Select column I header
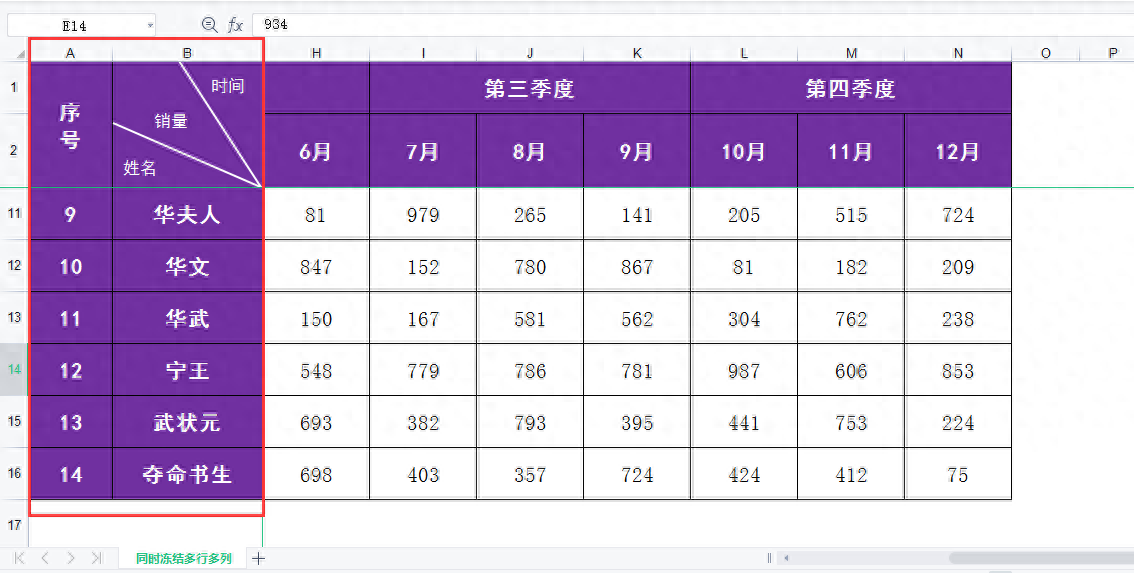 (423, 54)
